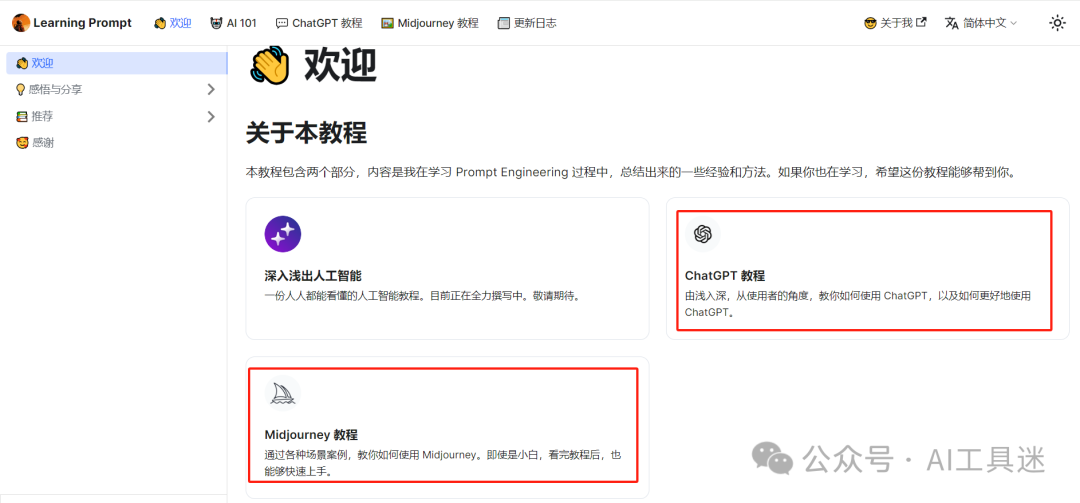Image resolution: width=1080 pixels, height=503 pixels.
Task: Open Midjourney 教程 in the navbar
Action: [429, 23]
